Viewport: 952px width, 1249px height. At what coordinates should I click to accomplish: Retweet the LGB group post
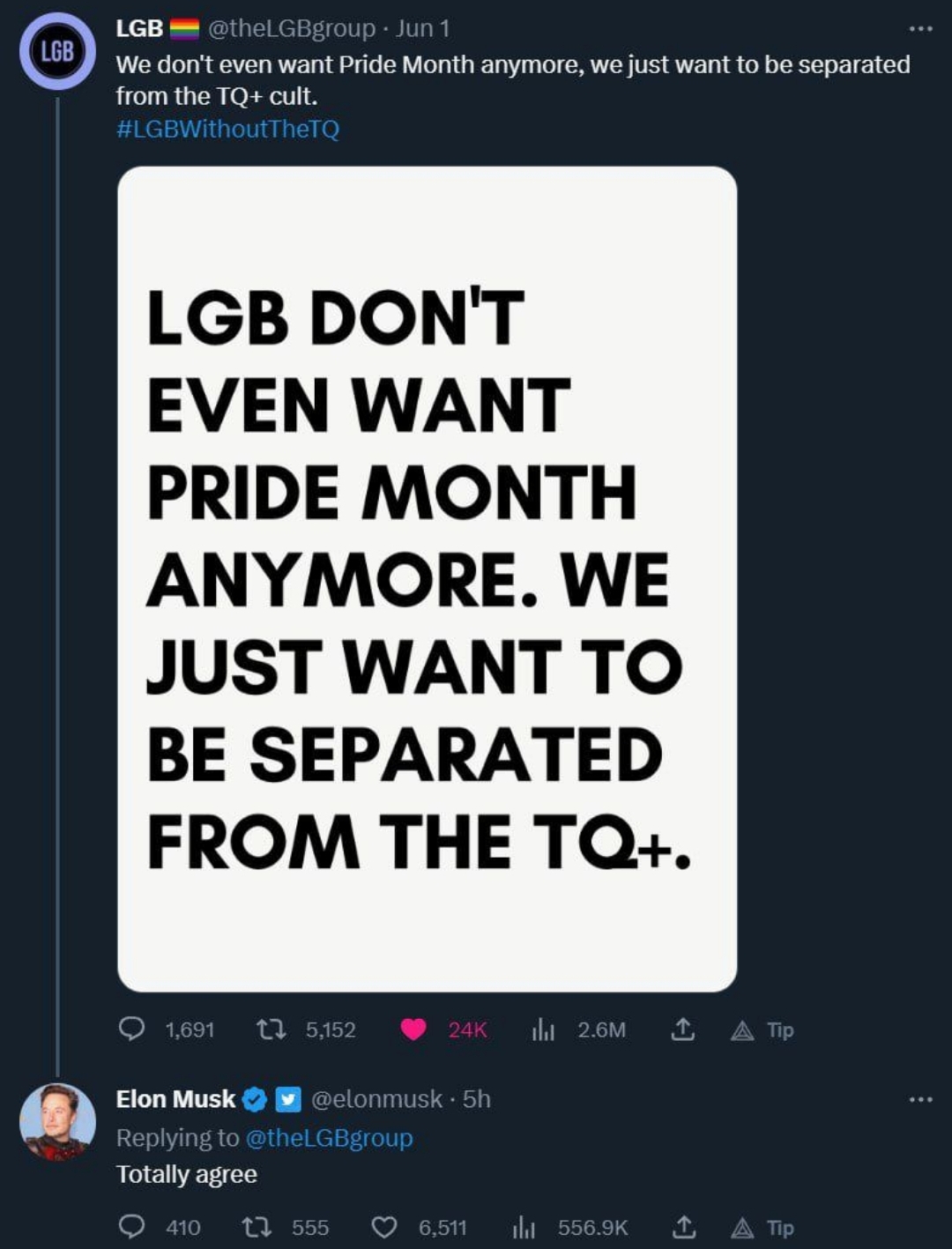tap(271, 1029)
